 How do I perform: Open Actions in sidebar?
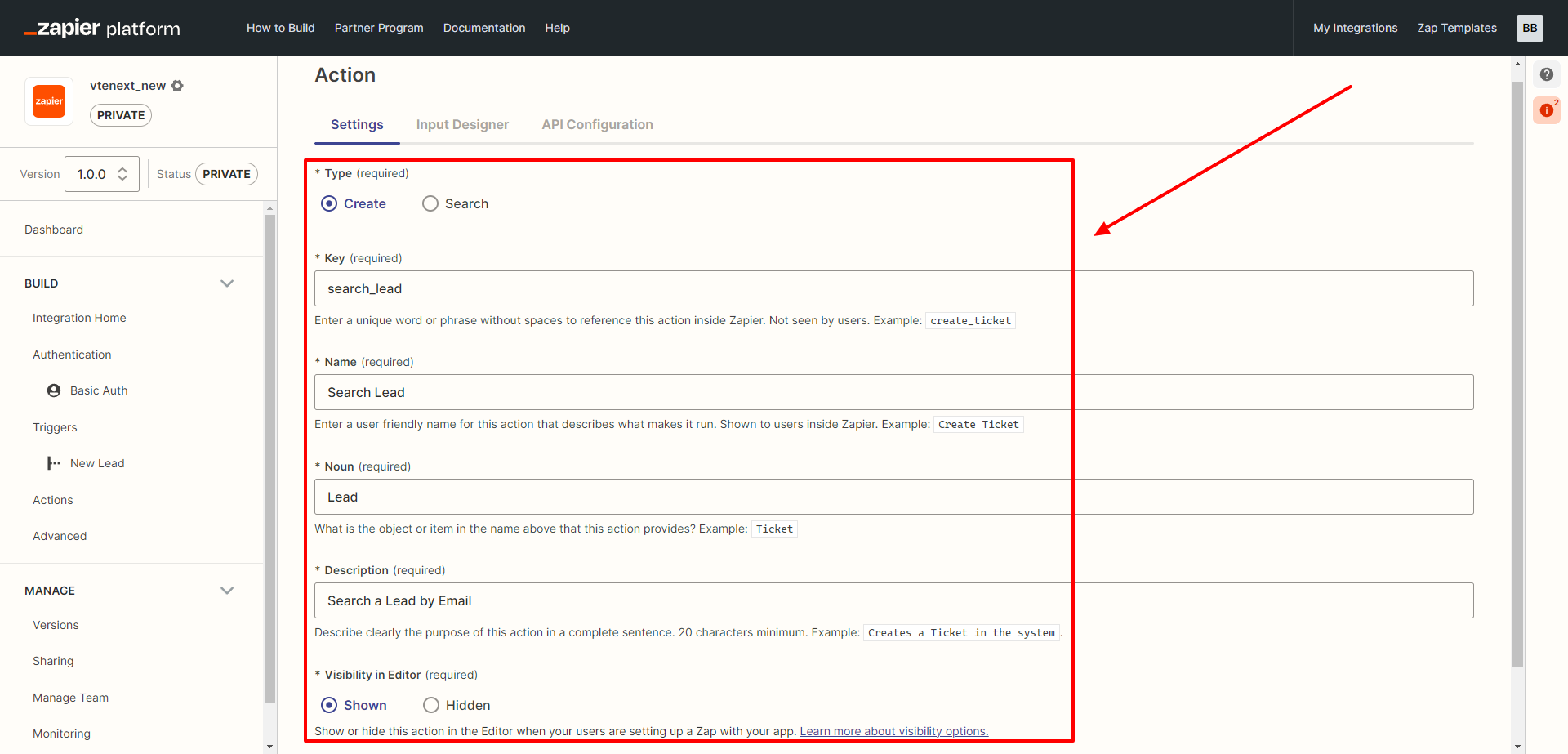(x=53, y=500)
